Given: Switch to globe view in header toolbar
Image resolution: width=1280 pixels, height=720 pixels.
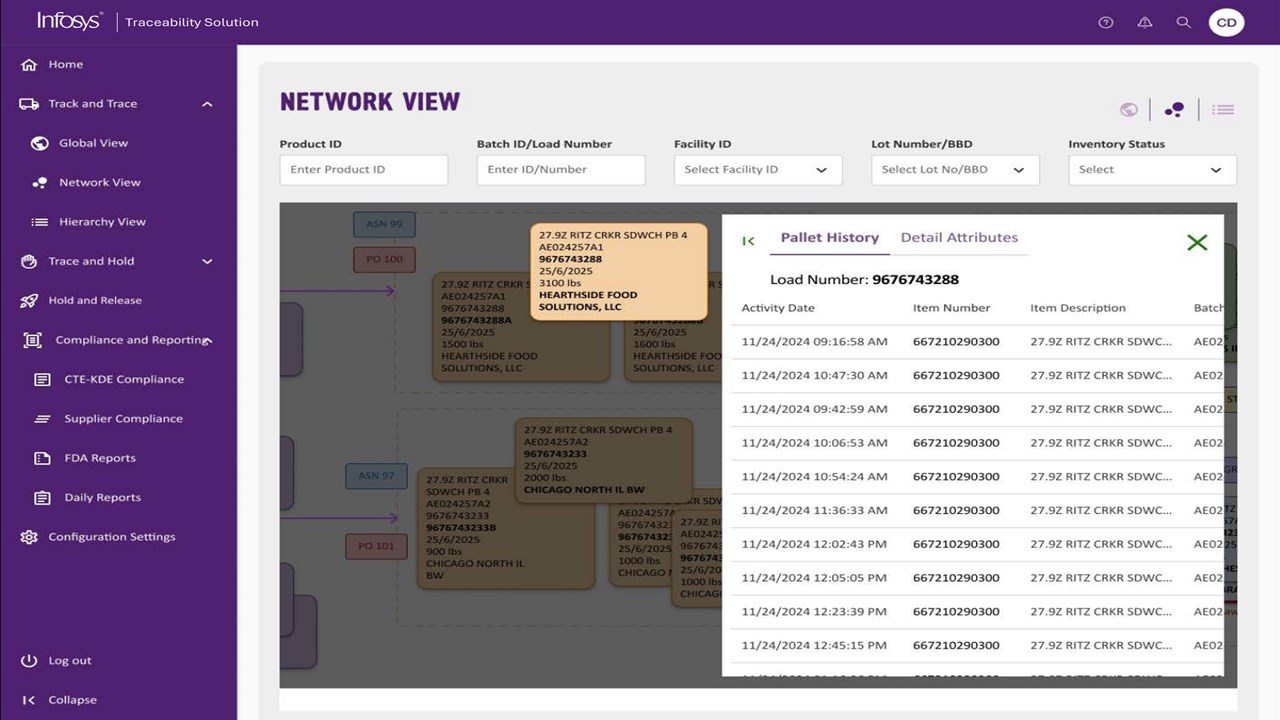Looking at the screenshot, I should tap(1129, 110).
